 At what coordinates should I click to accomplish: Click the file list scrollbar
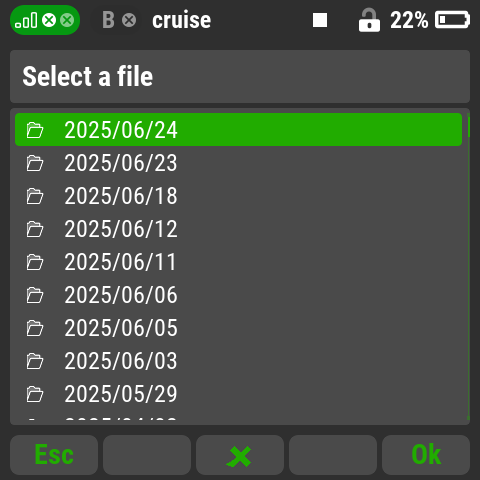click(468, 267)
